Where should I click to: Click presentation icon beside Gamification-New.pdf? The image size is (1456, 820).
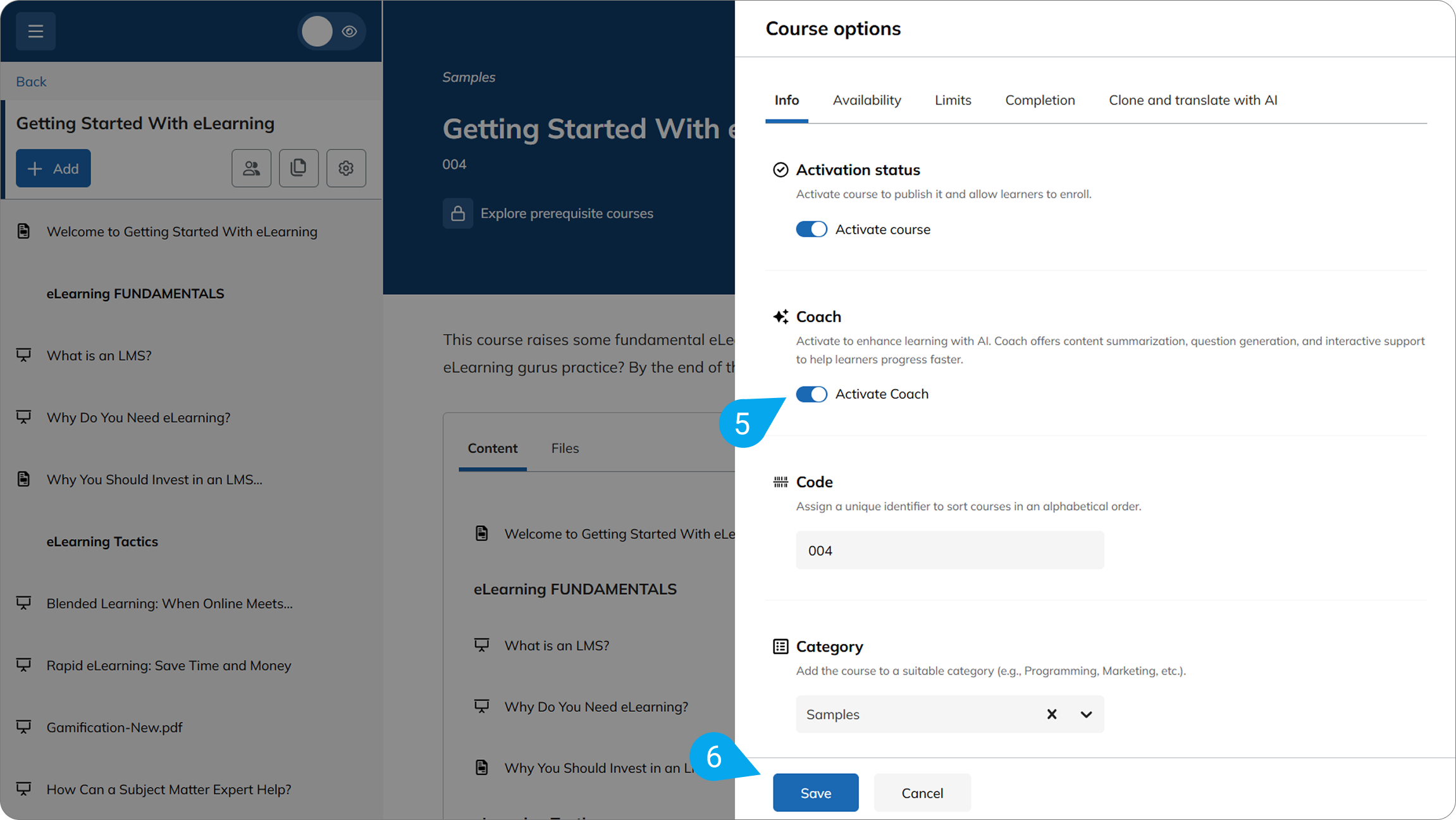click(x=23, y=728)
